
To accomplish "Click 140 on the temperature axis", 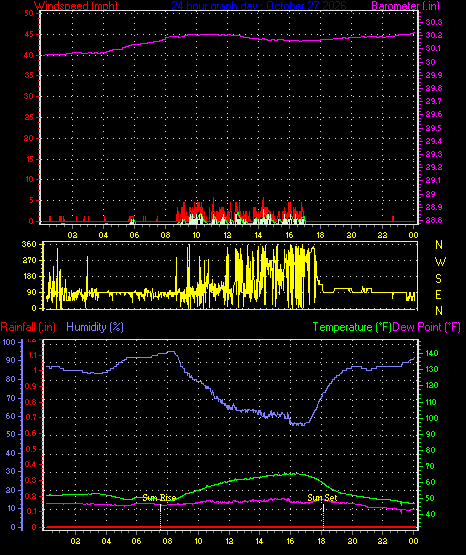I will click(432, 353).
